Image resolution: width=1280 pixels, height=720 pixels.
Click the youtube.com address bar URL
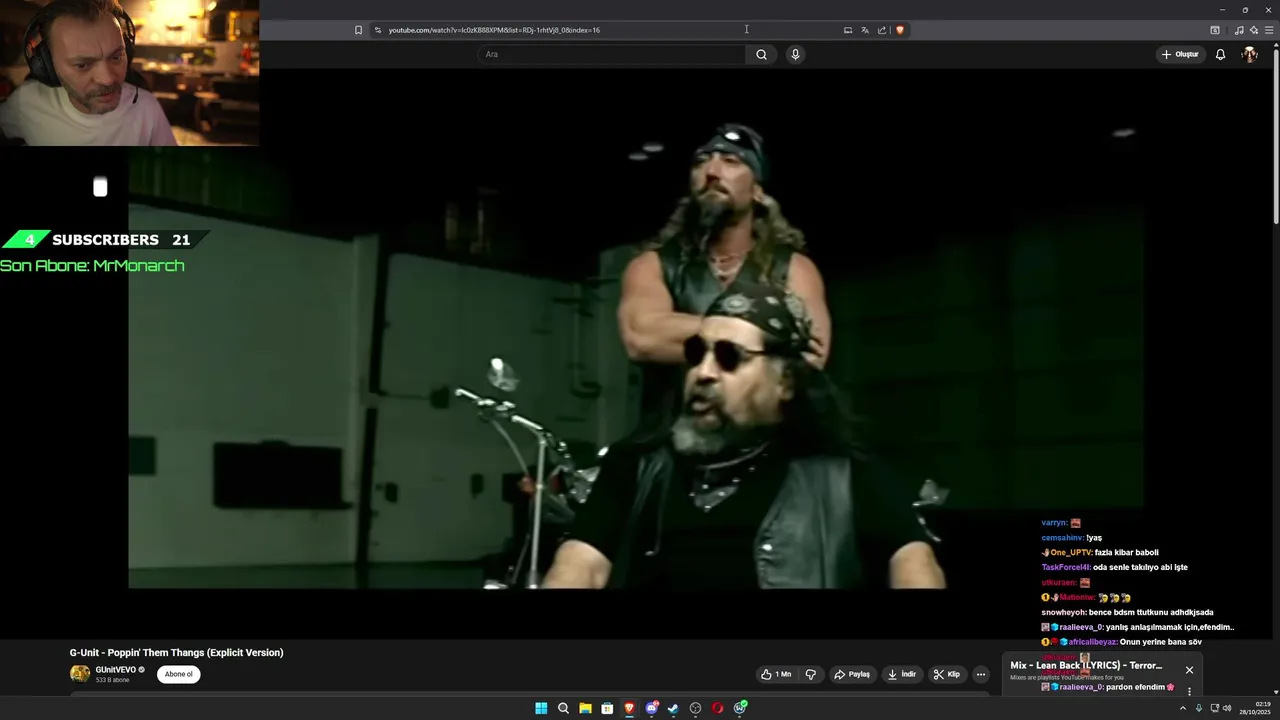(494, 30)
